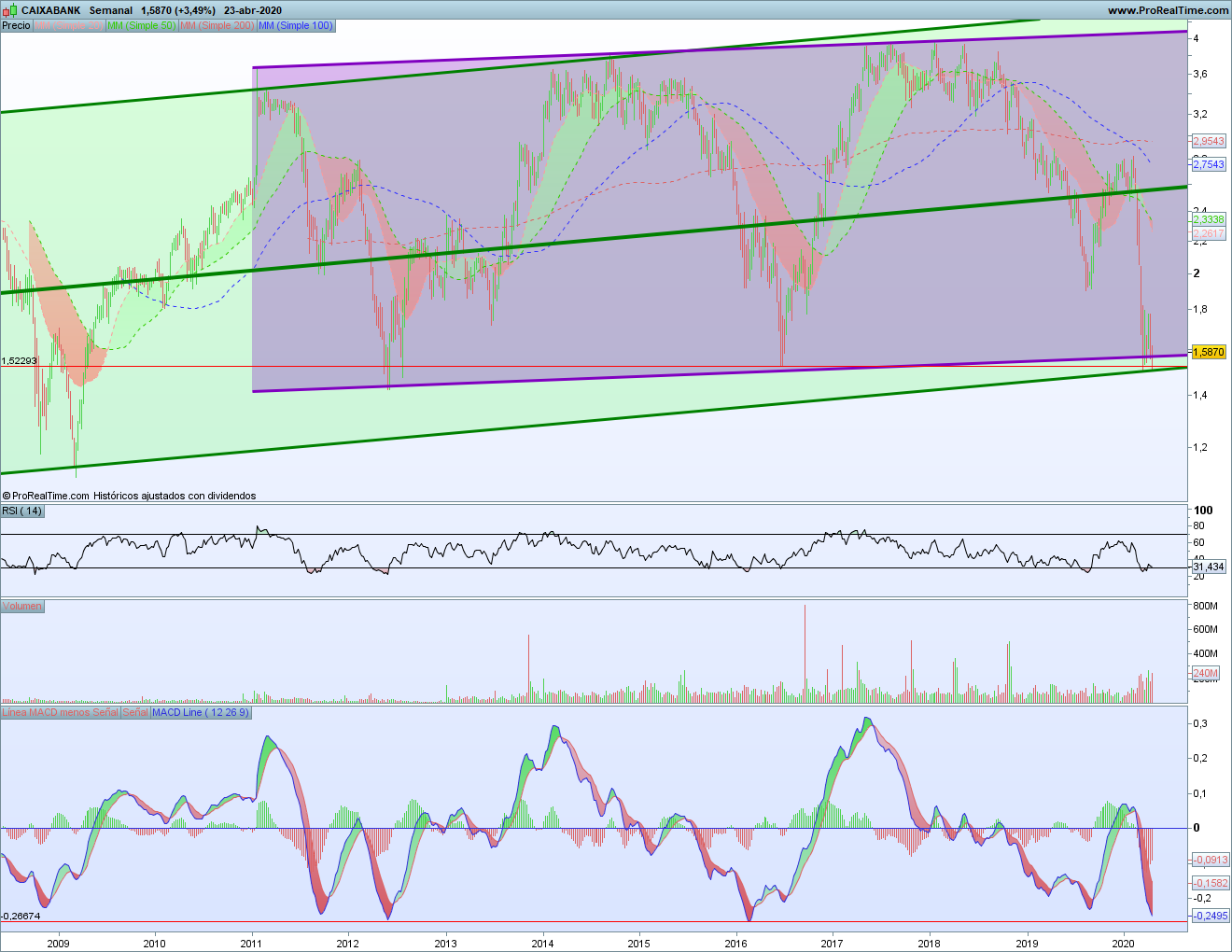Screen dimensions: 1232x952
Task: Open MM (Simple 20) moving average settings
Action: click(69, 25)
